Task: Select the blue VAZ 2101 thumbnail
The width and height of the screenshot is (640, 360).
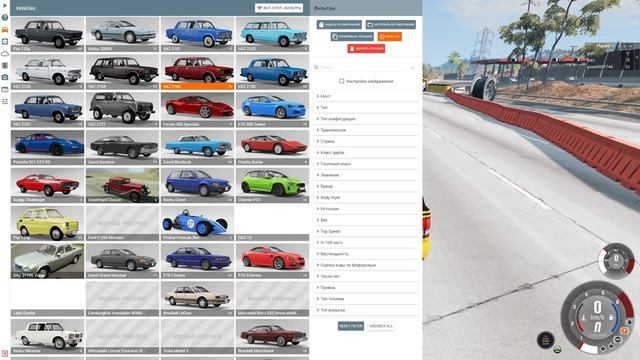Action: pyautogui.click(x=198, y=34)
